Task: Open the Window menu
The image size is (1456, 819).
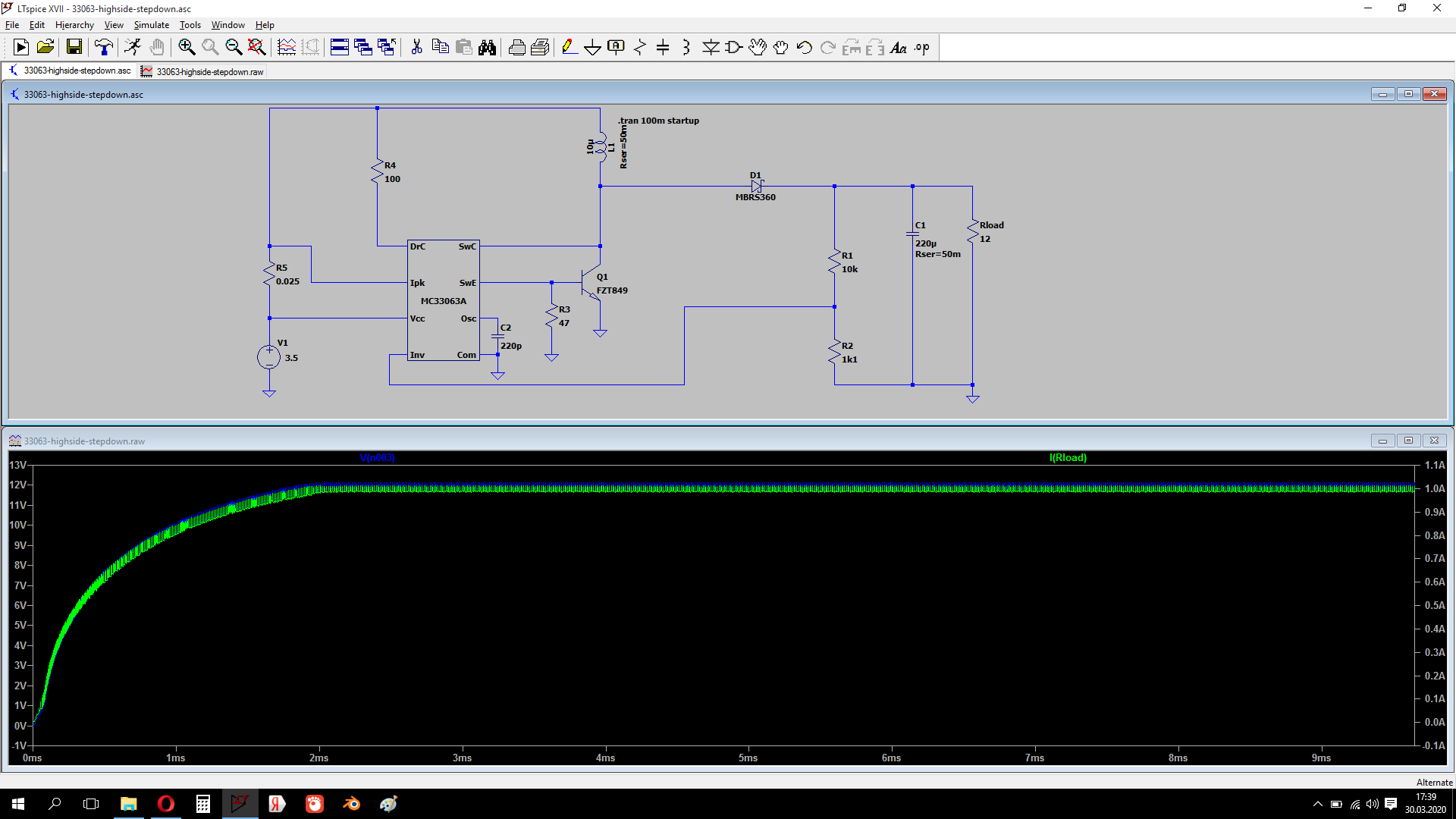Action: tap(228, 25)
